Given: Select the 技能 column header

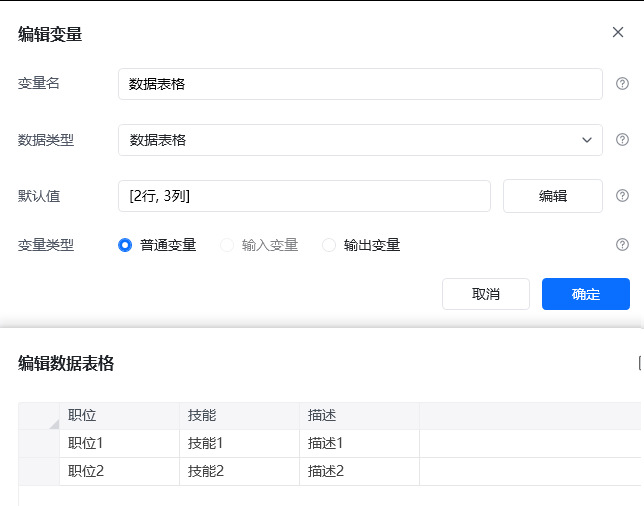Looking at the screenshot, I should tap(239, 416).
